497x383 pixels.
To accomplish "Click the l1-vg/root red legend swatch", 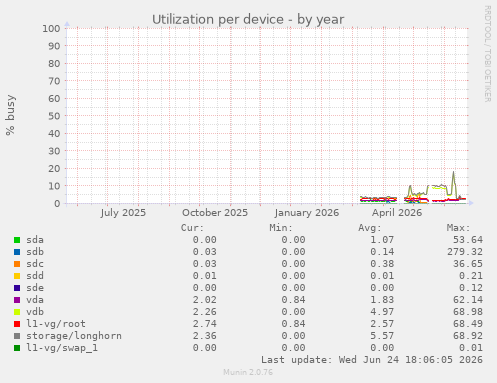I will click(x=17, y=324).
